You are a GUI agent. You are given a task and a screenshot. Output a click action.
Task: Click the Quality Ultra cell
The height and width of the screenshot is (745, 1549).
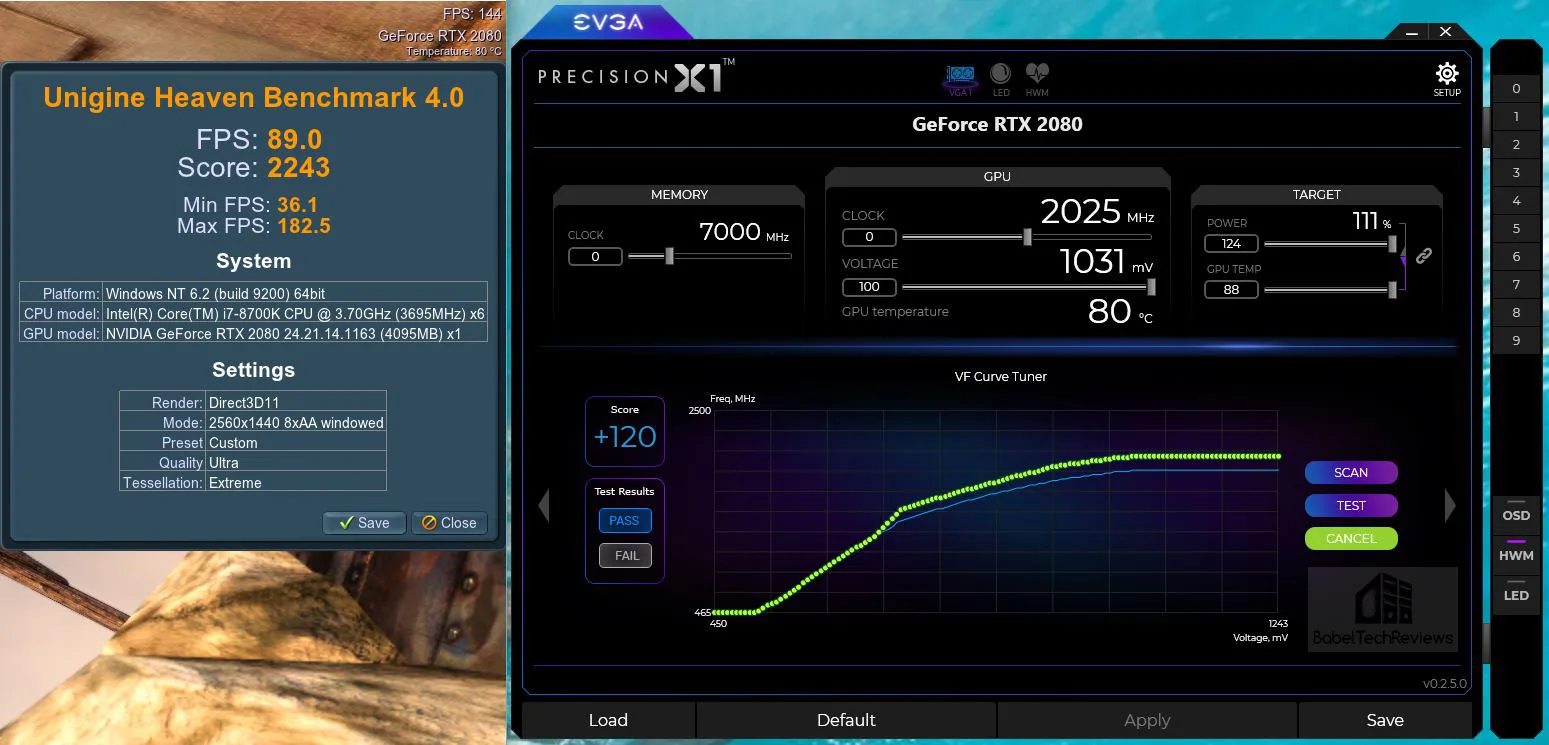tap(296, 462)
